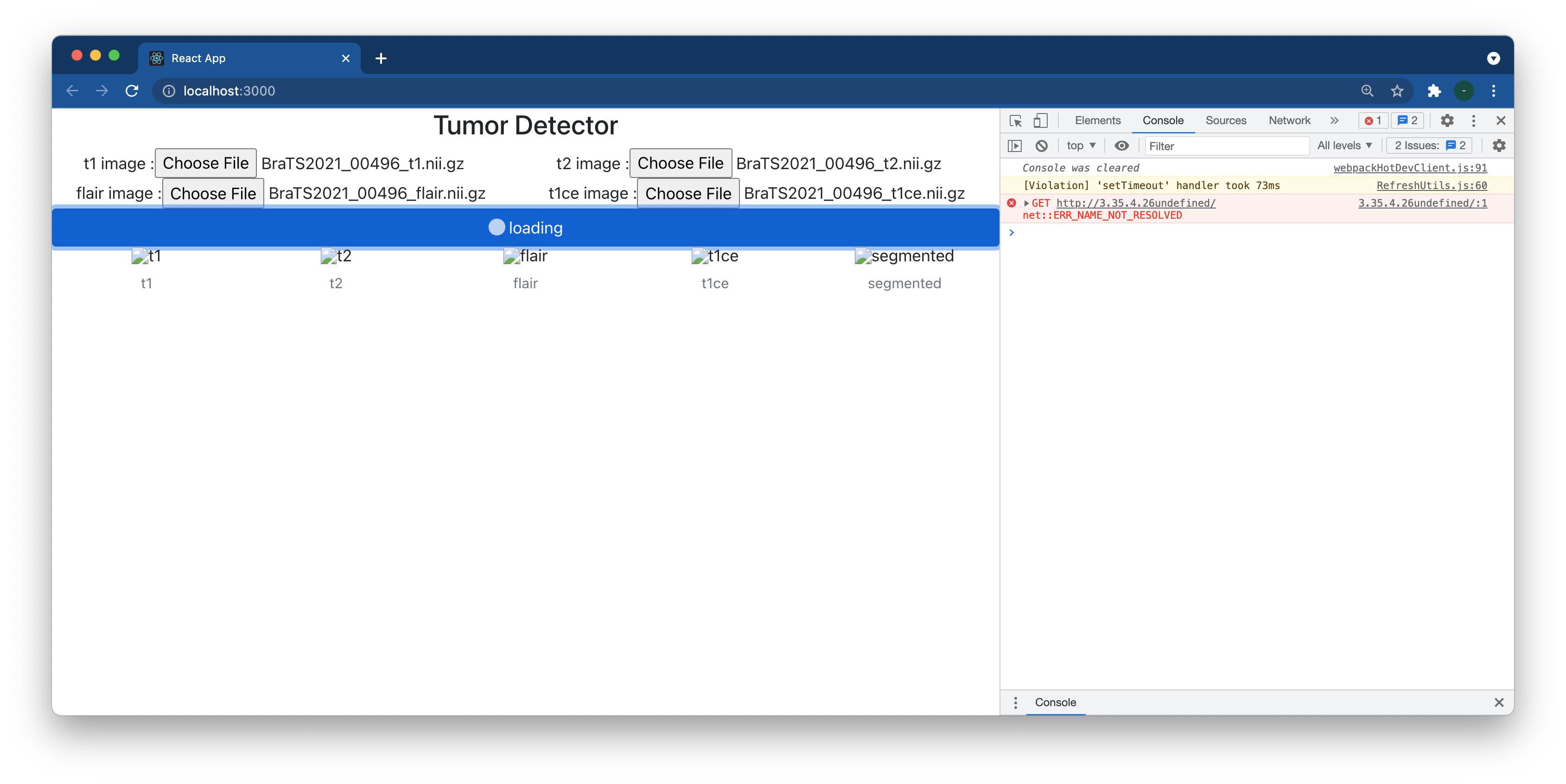This screenshot has height=784, width=1566.
Task: Click the inspect element picker icon
Action: (1015, 120)
